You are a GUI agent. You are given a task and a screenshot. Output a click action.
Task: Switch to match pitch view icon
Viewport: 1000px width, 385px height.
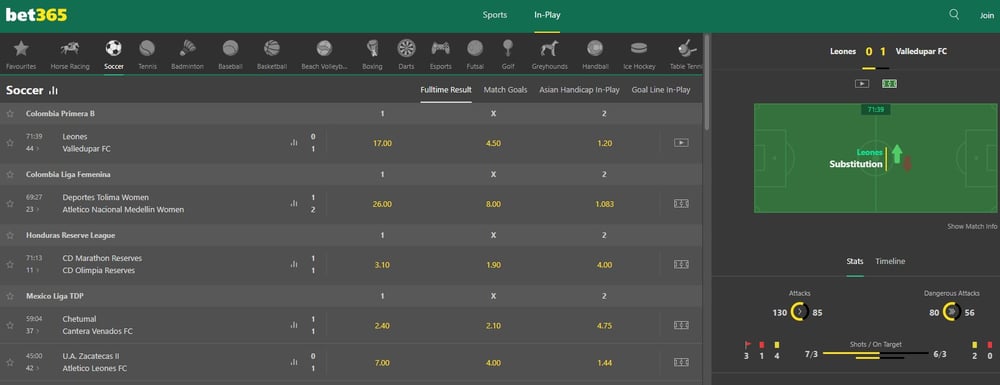(889, 84)
